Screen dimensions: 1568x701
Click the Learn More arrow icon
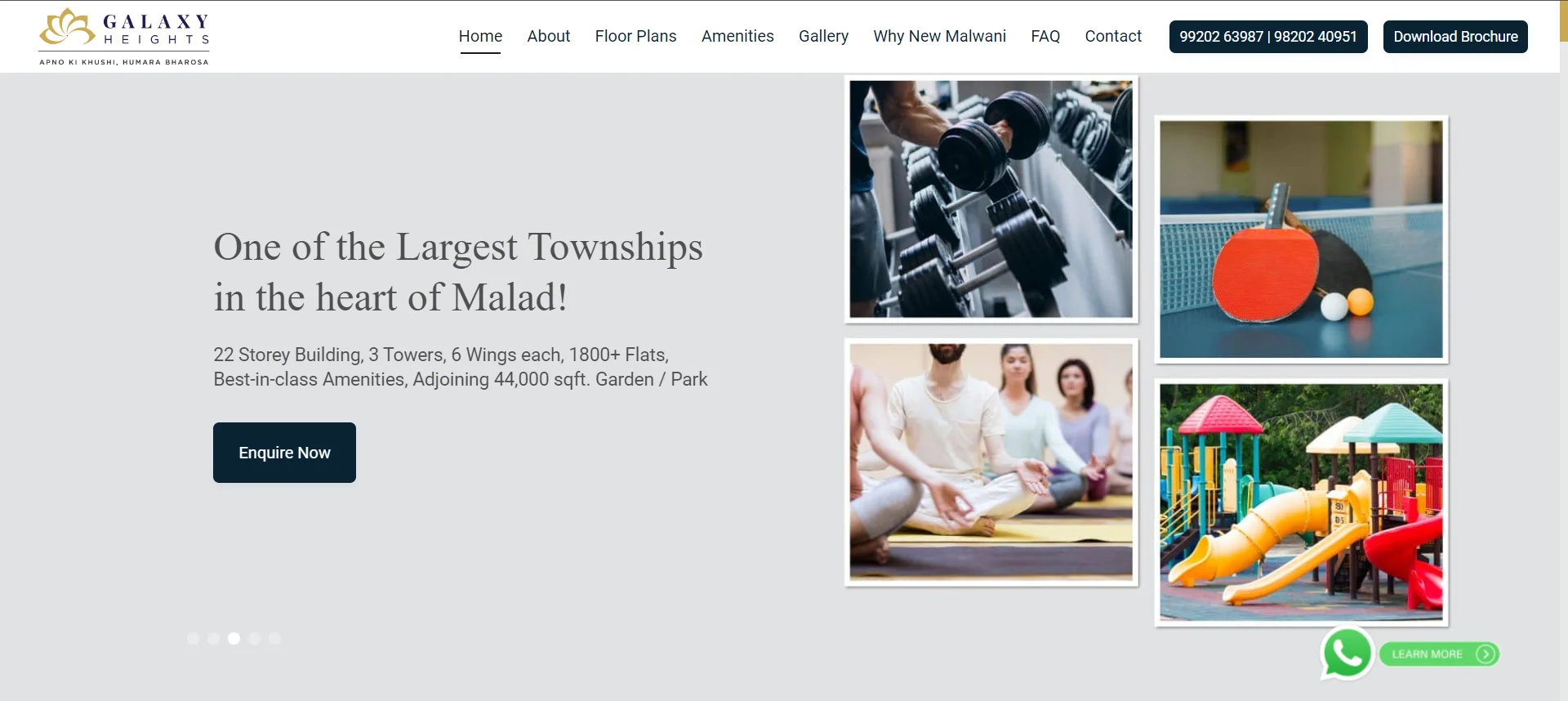pos(1486,654)
